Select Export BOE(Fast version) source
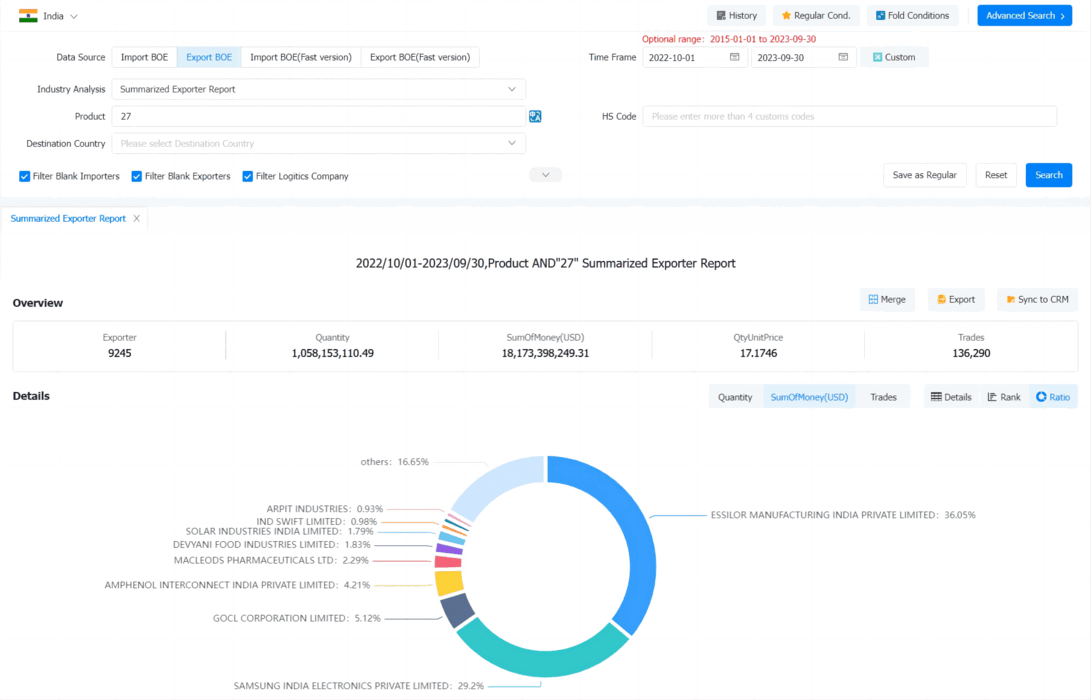1091x700 pixels. coord(420,57)
